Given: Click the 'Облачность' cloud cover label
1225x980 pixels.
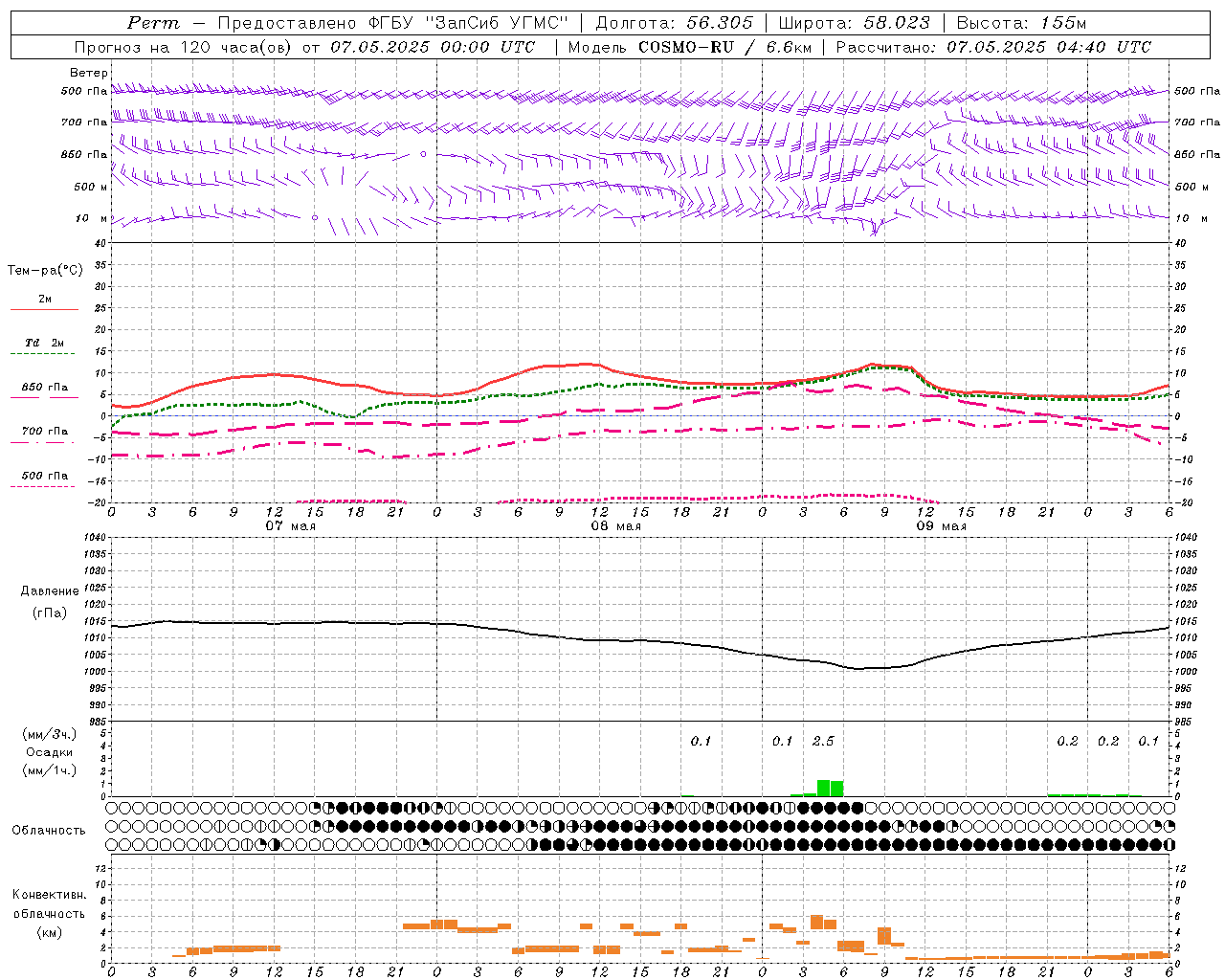Looking at the screenshot, I should point(49,831).
